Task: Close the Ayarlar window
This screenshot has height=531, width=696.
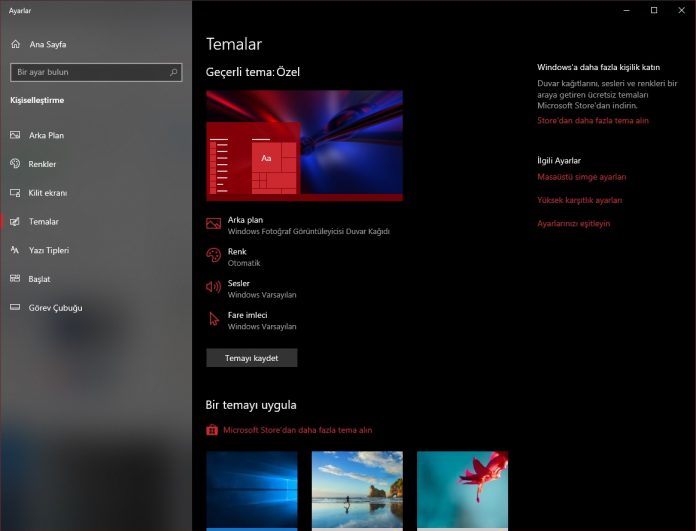Action: click(681, 10)
